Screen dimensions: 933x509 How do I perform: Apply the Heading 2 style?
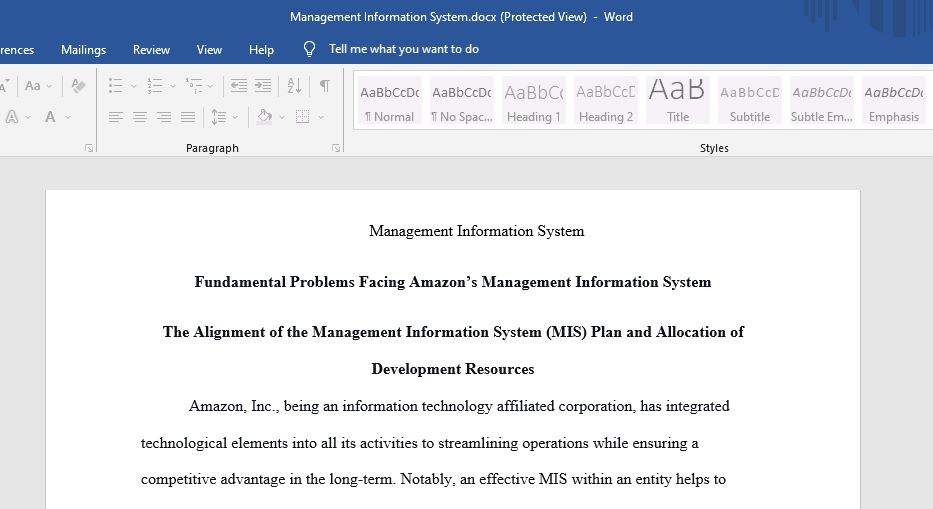(606, 100)
